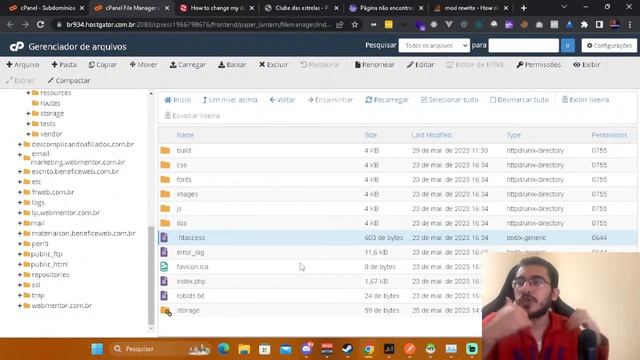This screenshot has height=360, width=640.
Task: Select robots.txt file name
Action: [x=190, y=296]
